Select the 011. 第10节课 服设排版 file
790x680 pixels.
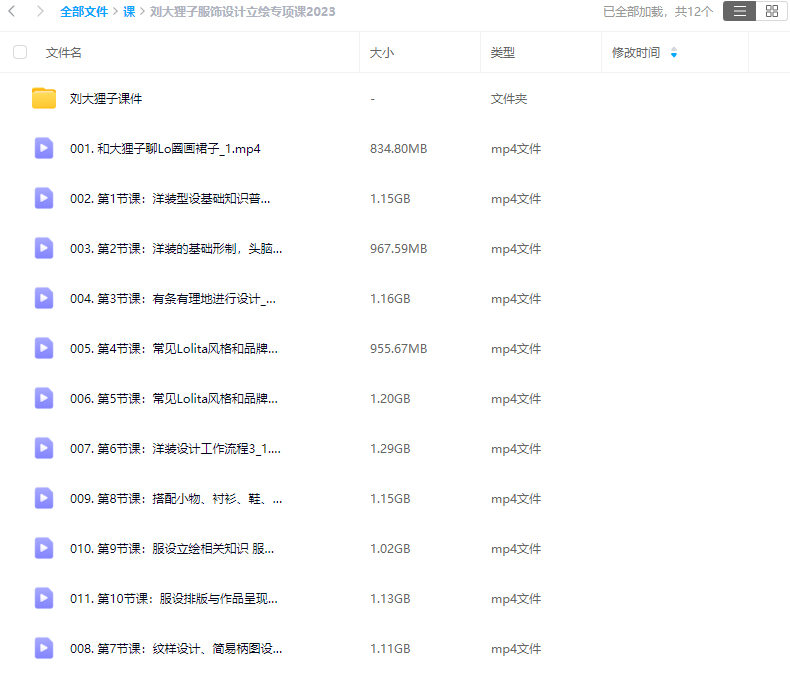[173, 599]
